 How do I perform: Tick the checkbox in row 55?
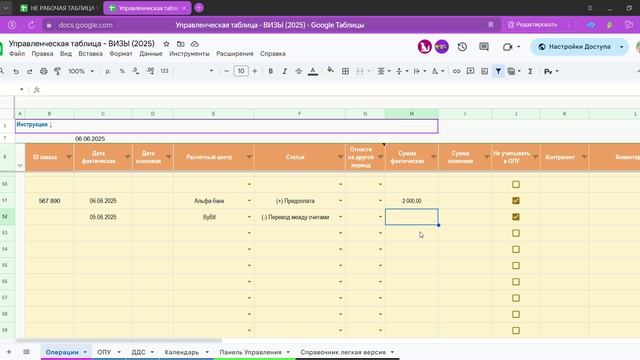pos(516,266)
